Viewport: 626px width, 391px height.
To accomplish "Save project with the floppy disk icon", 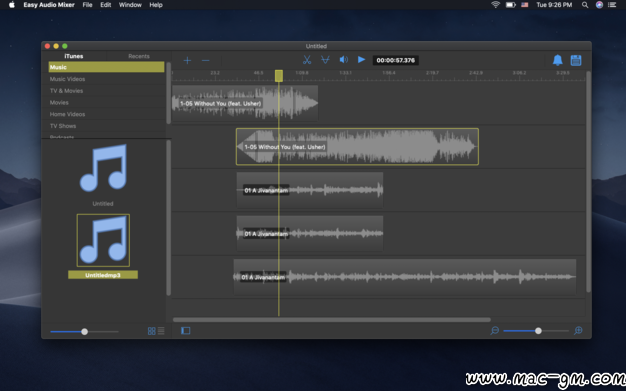I will coord(576,60).
